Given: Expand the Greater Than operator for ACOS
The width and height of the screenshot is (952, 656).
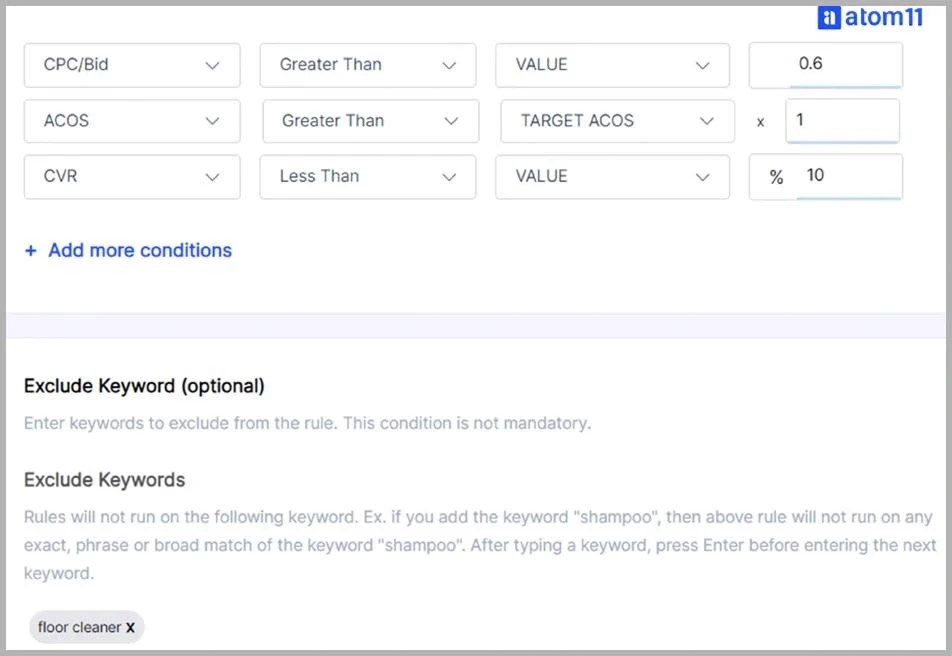Looking at the screenshot, I should (368, 120).
